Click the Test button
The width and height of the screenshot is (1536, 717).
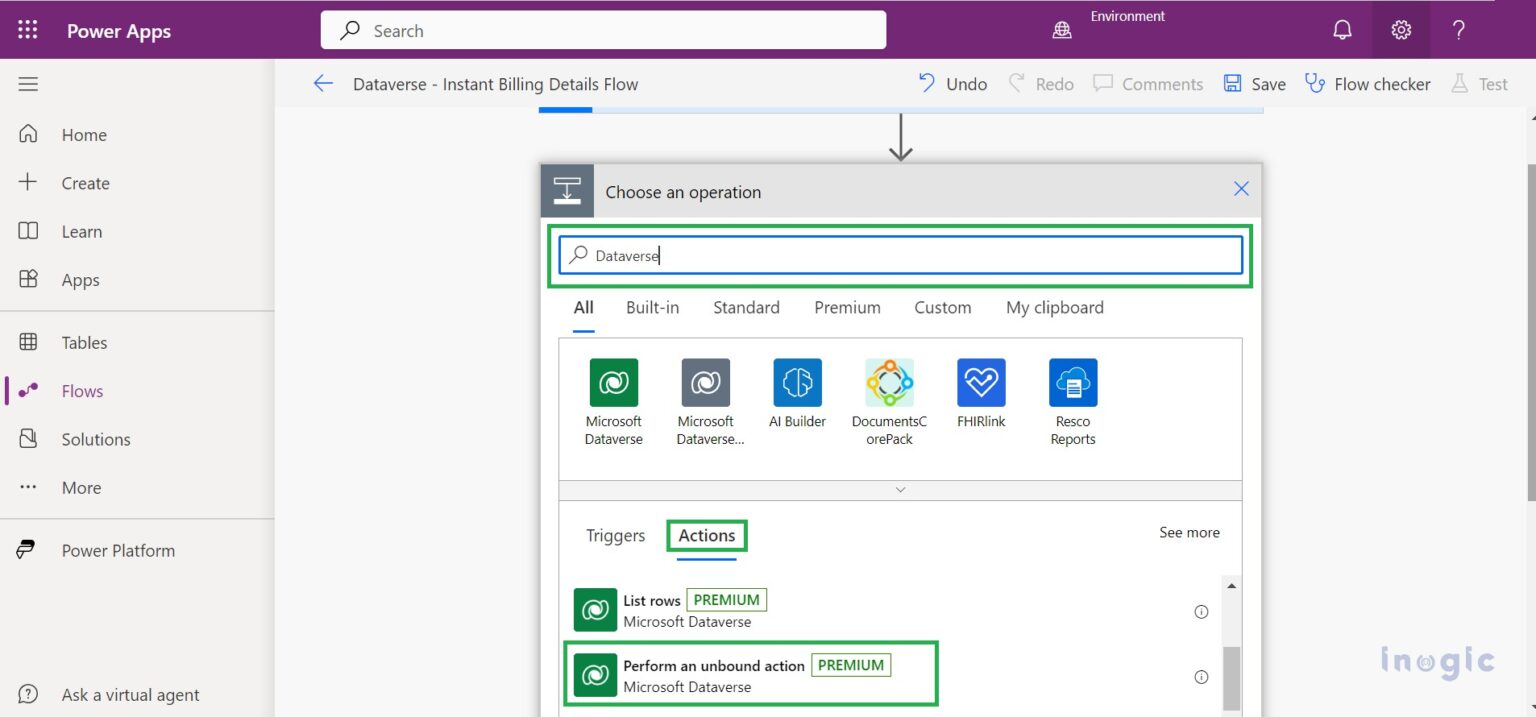[1478, 84]
